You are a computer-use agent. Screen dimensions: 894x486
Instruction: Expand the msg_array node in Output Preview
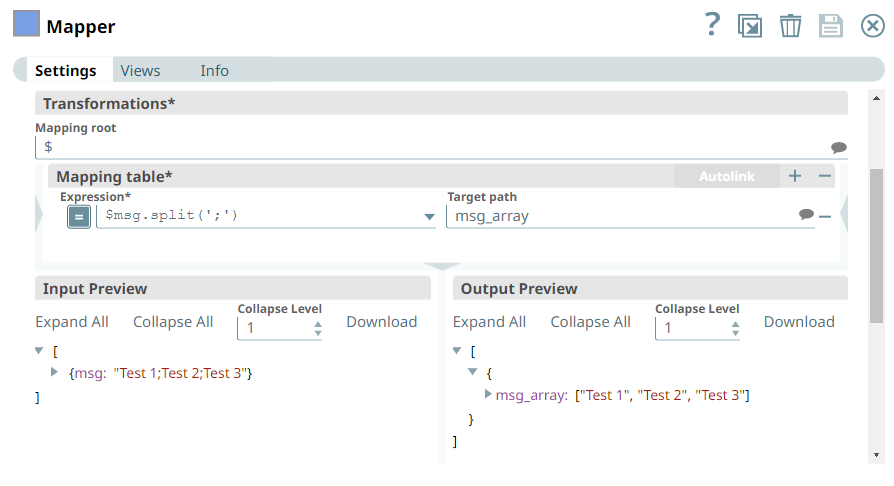pyautogui.click(x=488, y=394)
